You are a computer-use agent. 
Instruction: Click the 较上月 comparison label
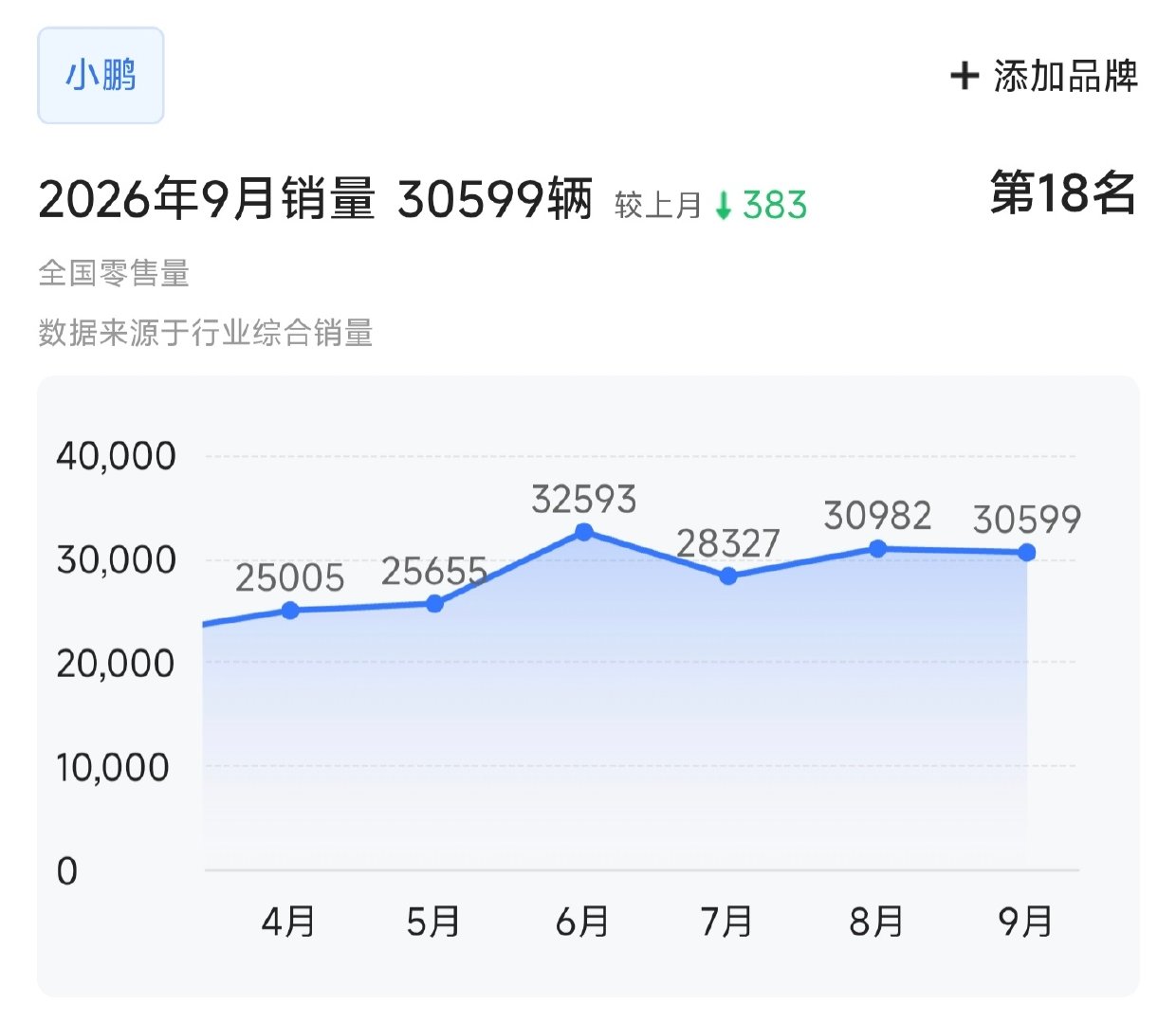pyautogui.click(x=658, y=205)
